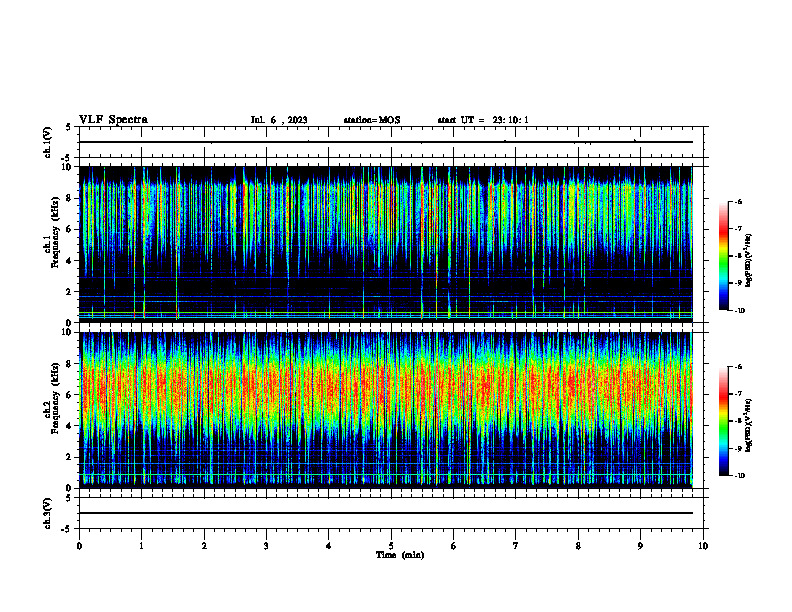Click the log(PSD) unit label beside ch.1 colorbar

point(749,261)
